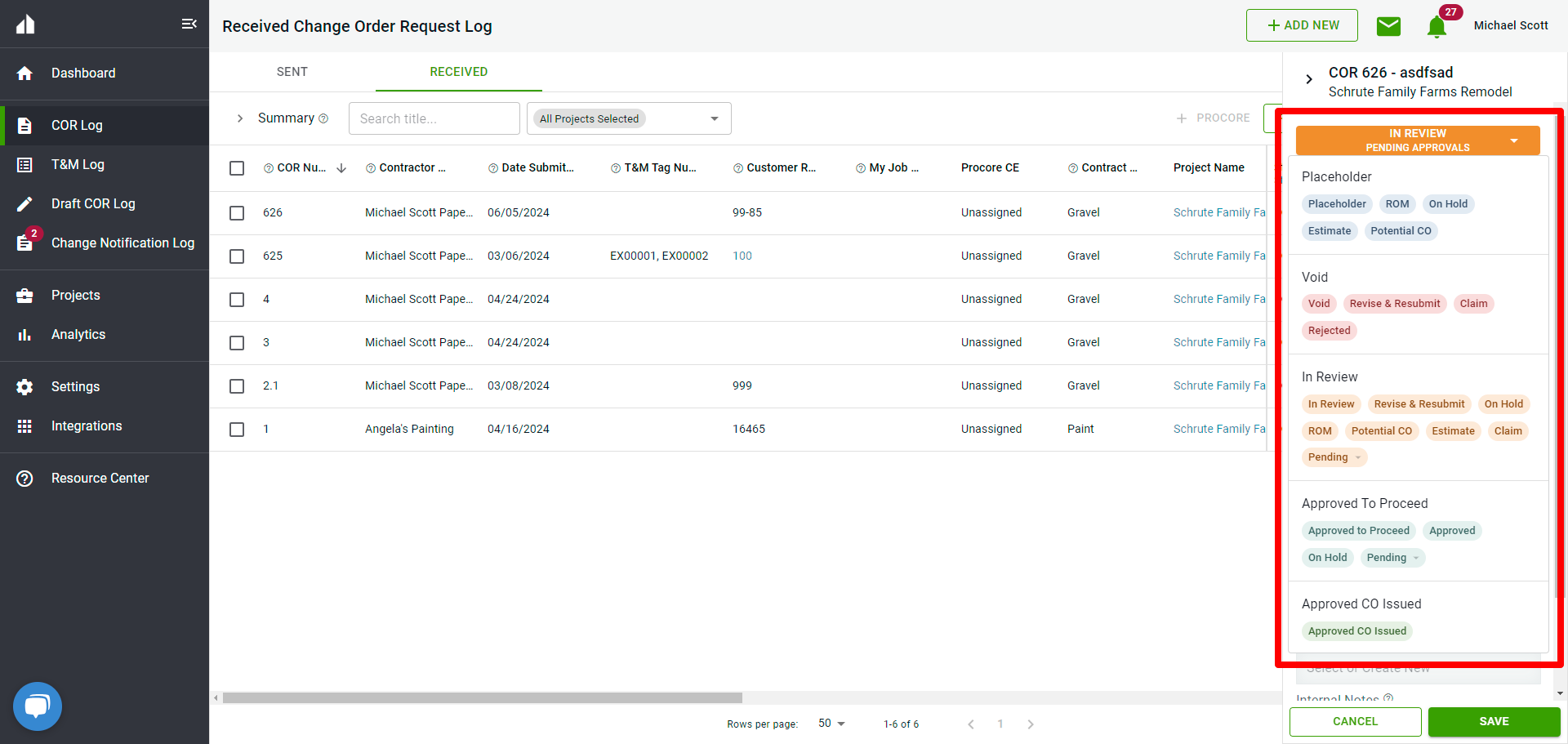The width and height of the screenshot is (1568, 744).
Task: Click the ADD NEW button
Action: 1302,25
